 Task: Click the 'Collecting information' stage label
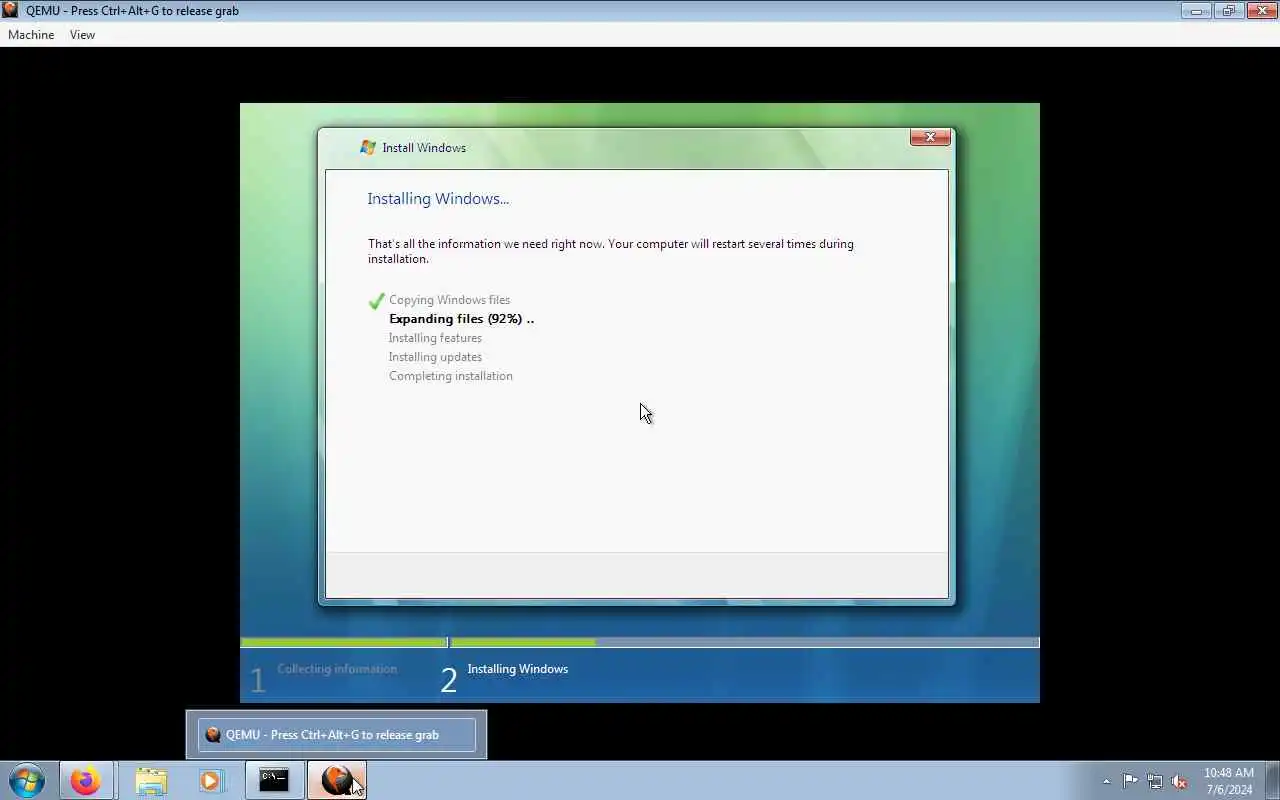click(337, 669)
